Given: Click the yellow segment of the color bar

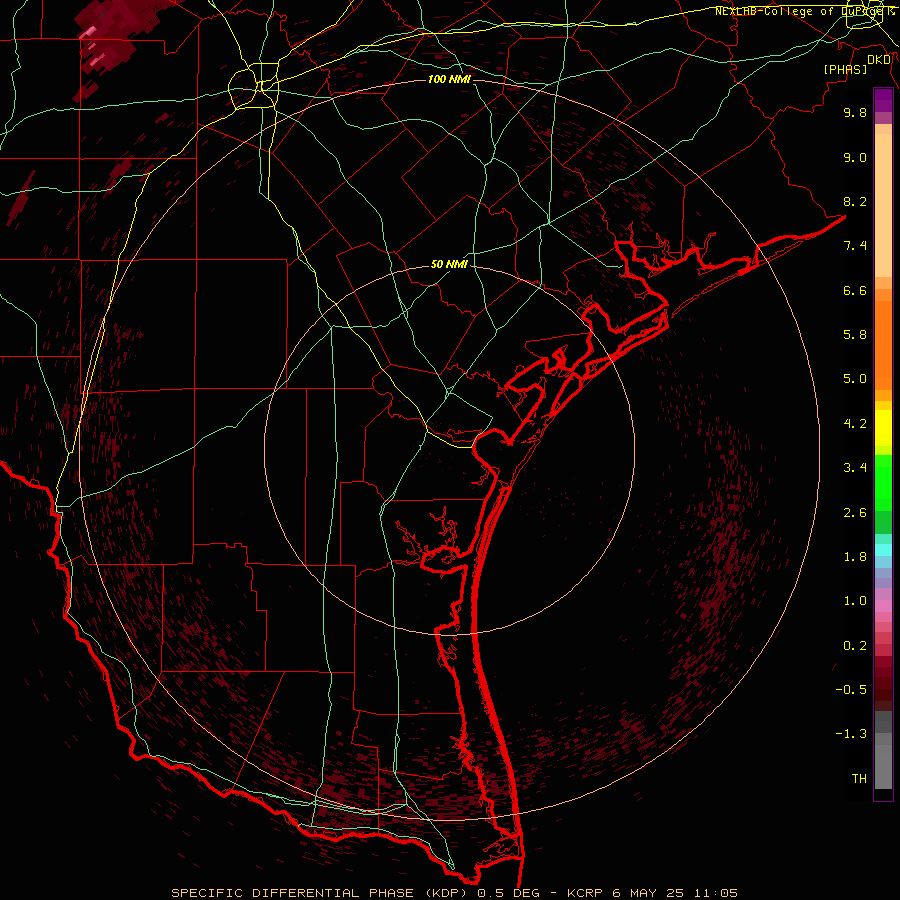Looking at the screenshot, I should 883,428.
